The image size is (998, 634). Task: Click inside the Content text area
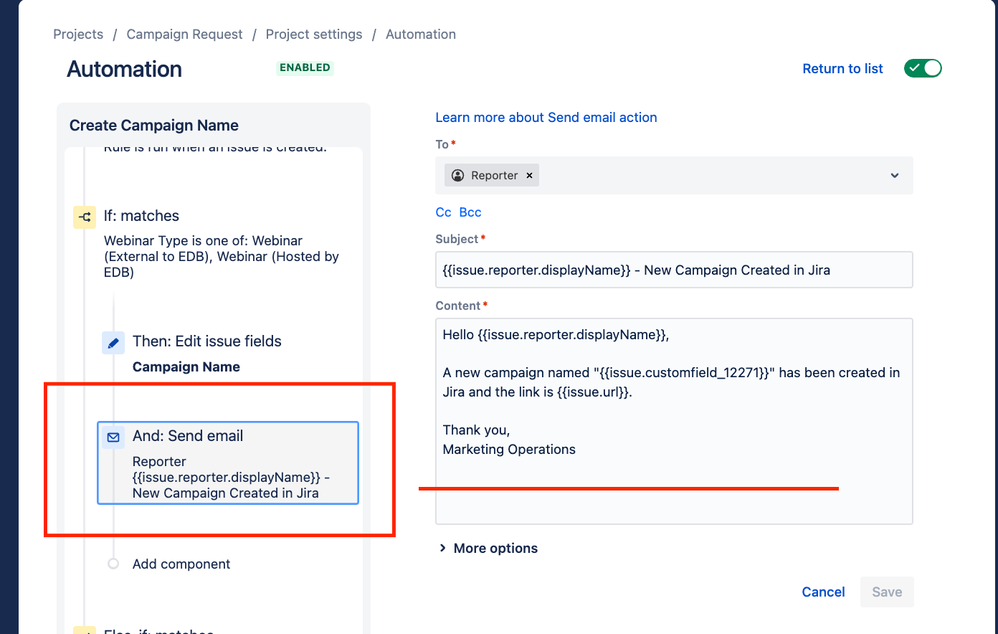(x=674, y=421)
